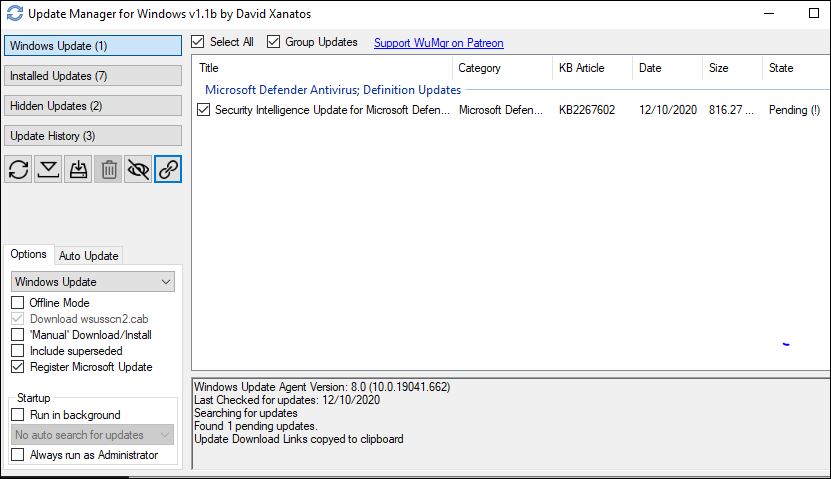Collapse Microsoft Defender Antivirus group header
Image resolution: width=831 pixels, height=479 pixels.
(x=332, y=90)
